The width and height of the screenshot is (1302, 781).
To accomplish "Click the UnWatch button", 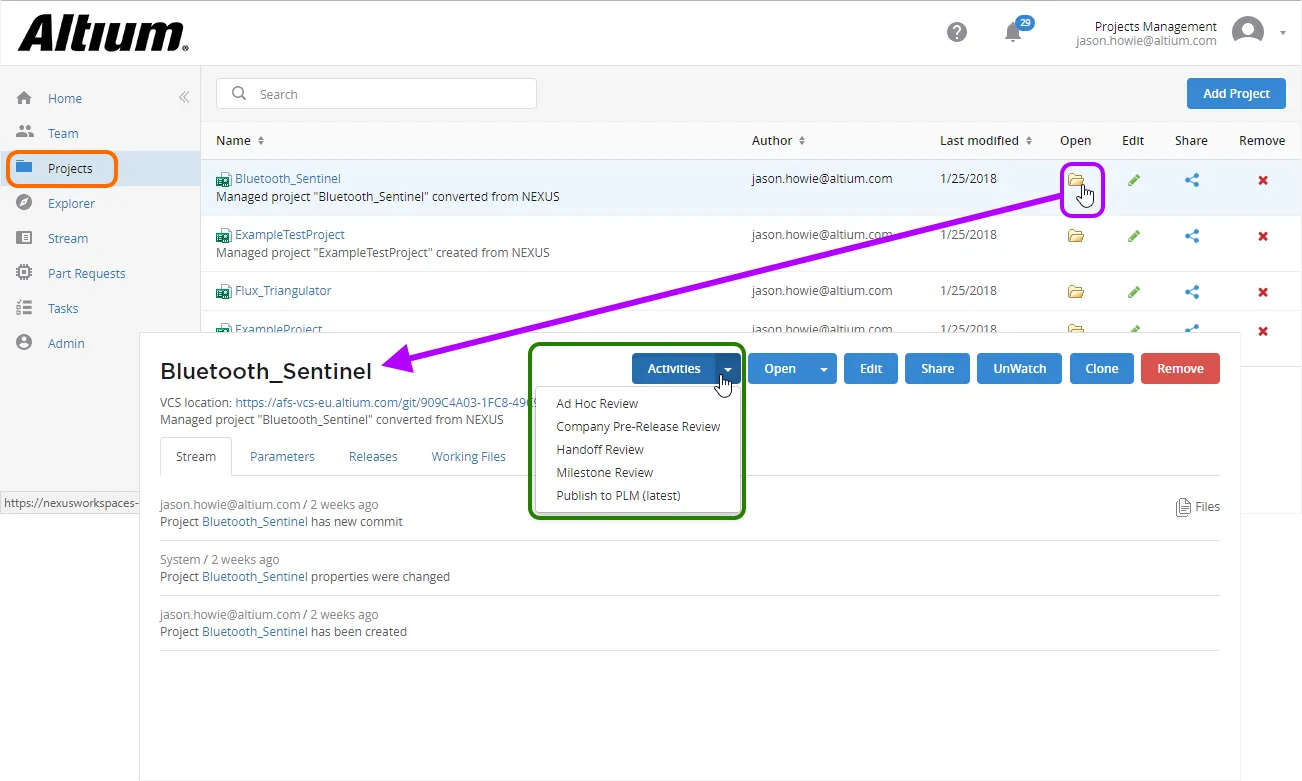I will [1020, 368].
